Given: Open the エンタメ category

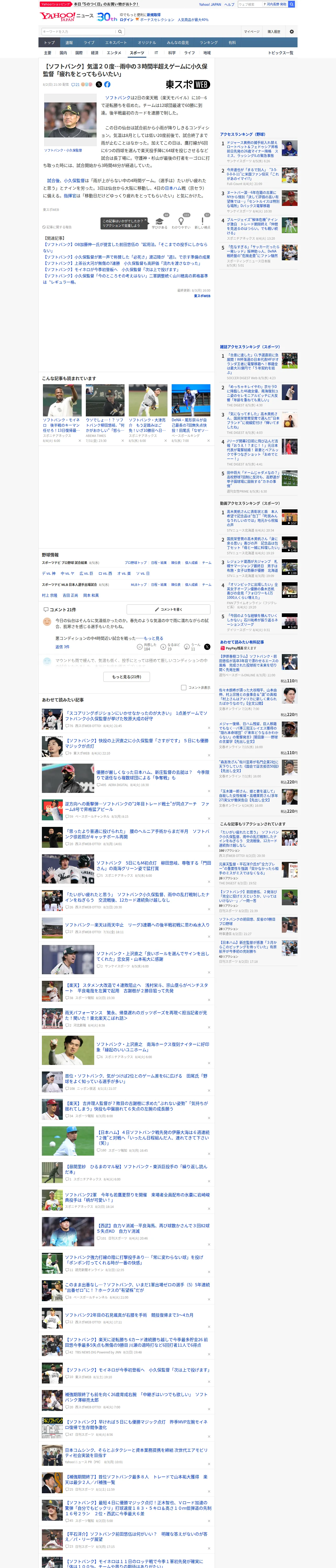Looking at the screenshot, I should tap(114, 53).
